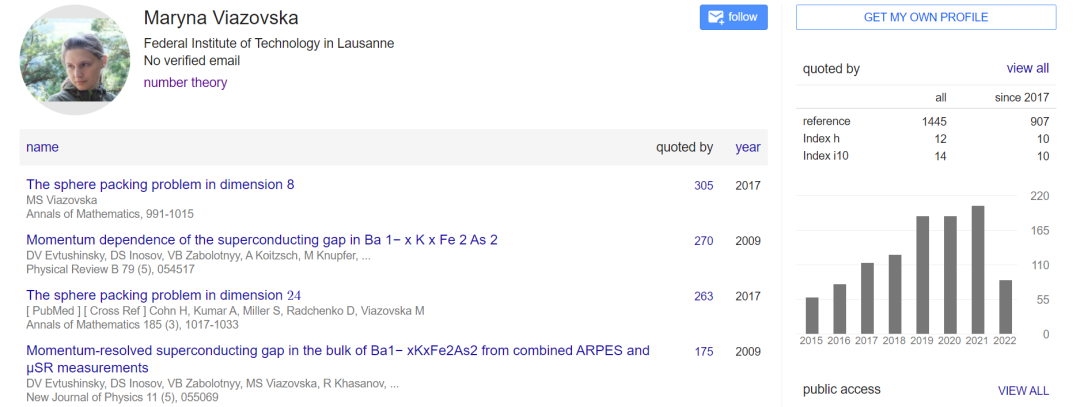
Task: Open 'The sphere packing problem in dimension 24'
Action: [163, 295]
